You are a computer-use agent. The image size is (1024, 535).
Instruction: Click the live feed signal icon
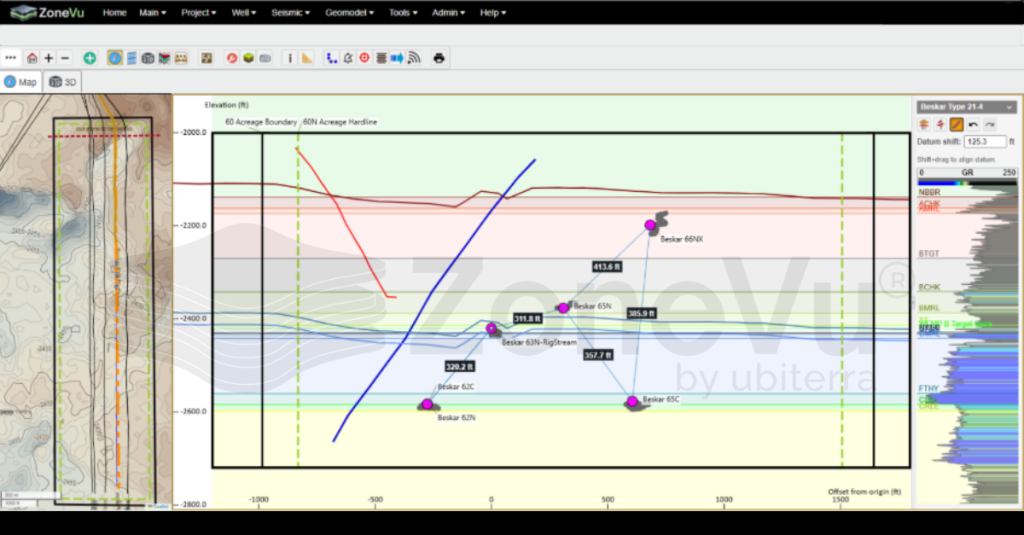[x=414, y=58]
